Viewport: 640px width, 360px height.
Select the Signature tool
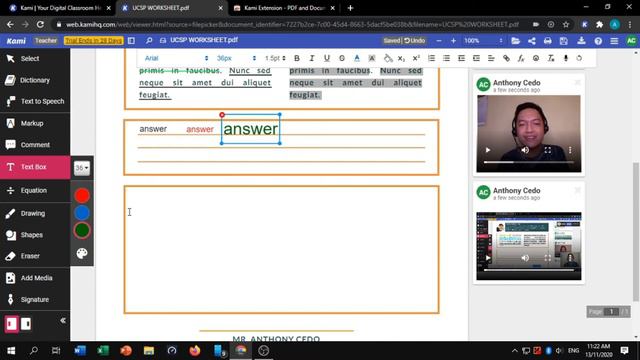pos(35,300)
